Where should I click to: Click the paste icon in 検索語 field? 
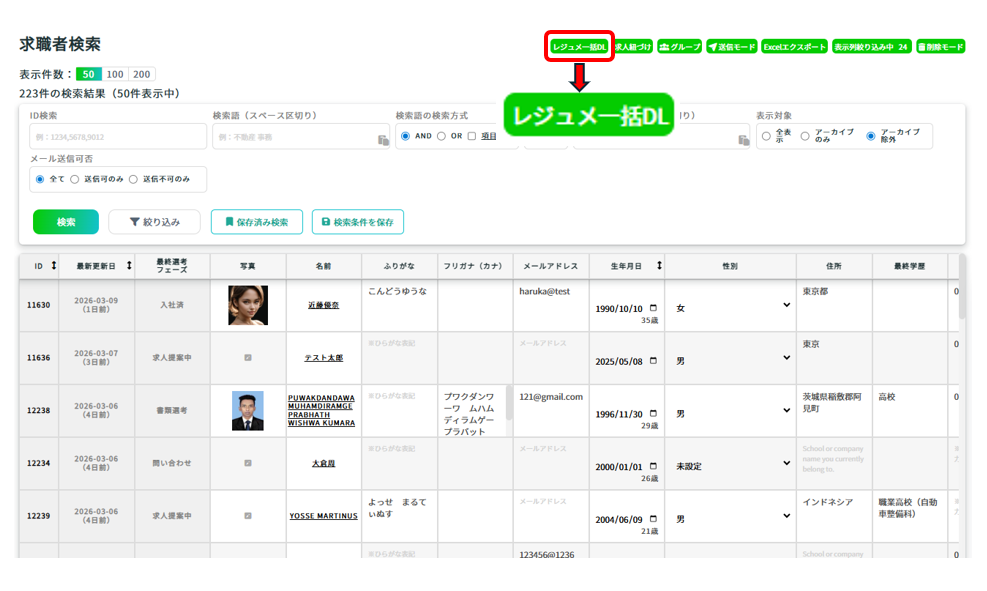tap(382, 140)
